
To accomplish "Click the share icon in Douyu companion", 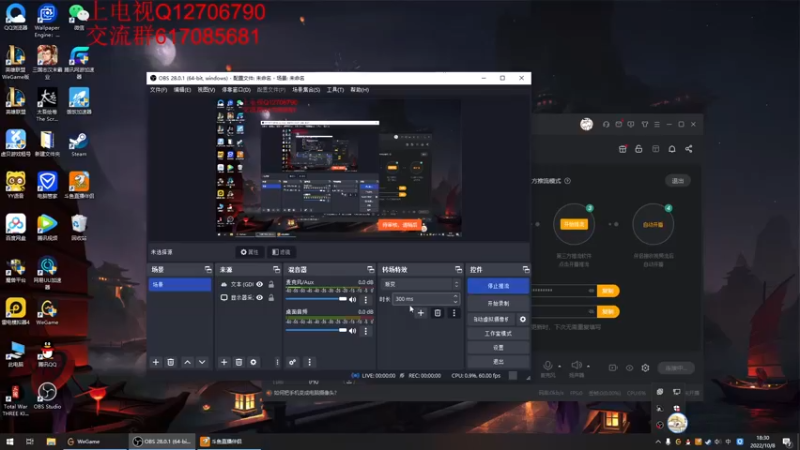I will 689,149.
